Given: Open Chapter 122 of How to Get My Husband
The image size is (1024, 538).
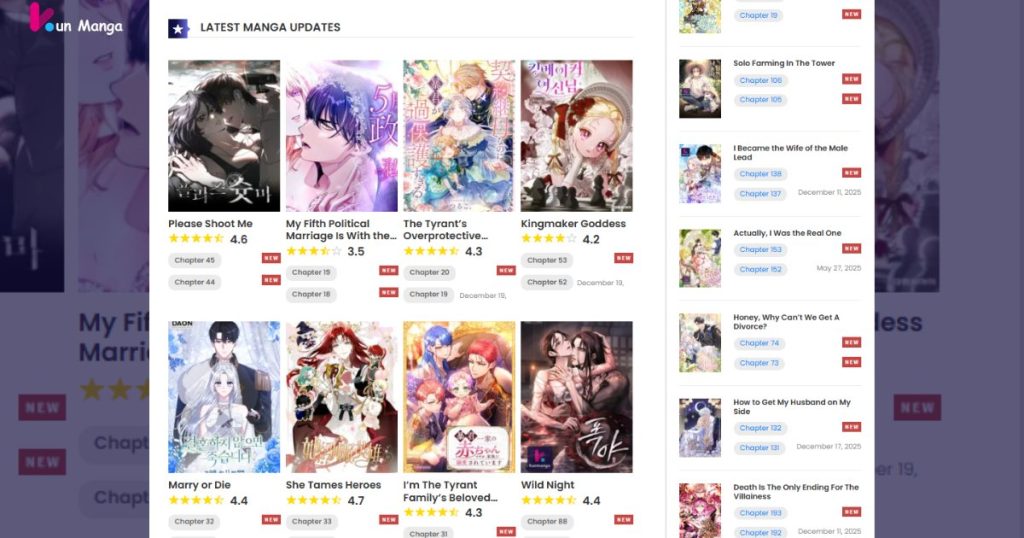Looking at the screenshot, I should 760,428.
